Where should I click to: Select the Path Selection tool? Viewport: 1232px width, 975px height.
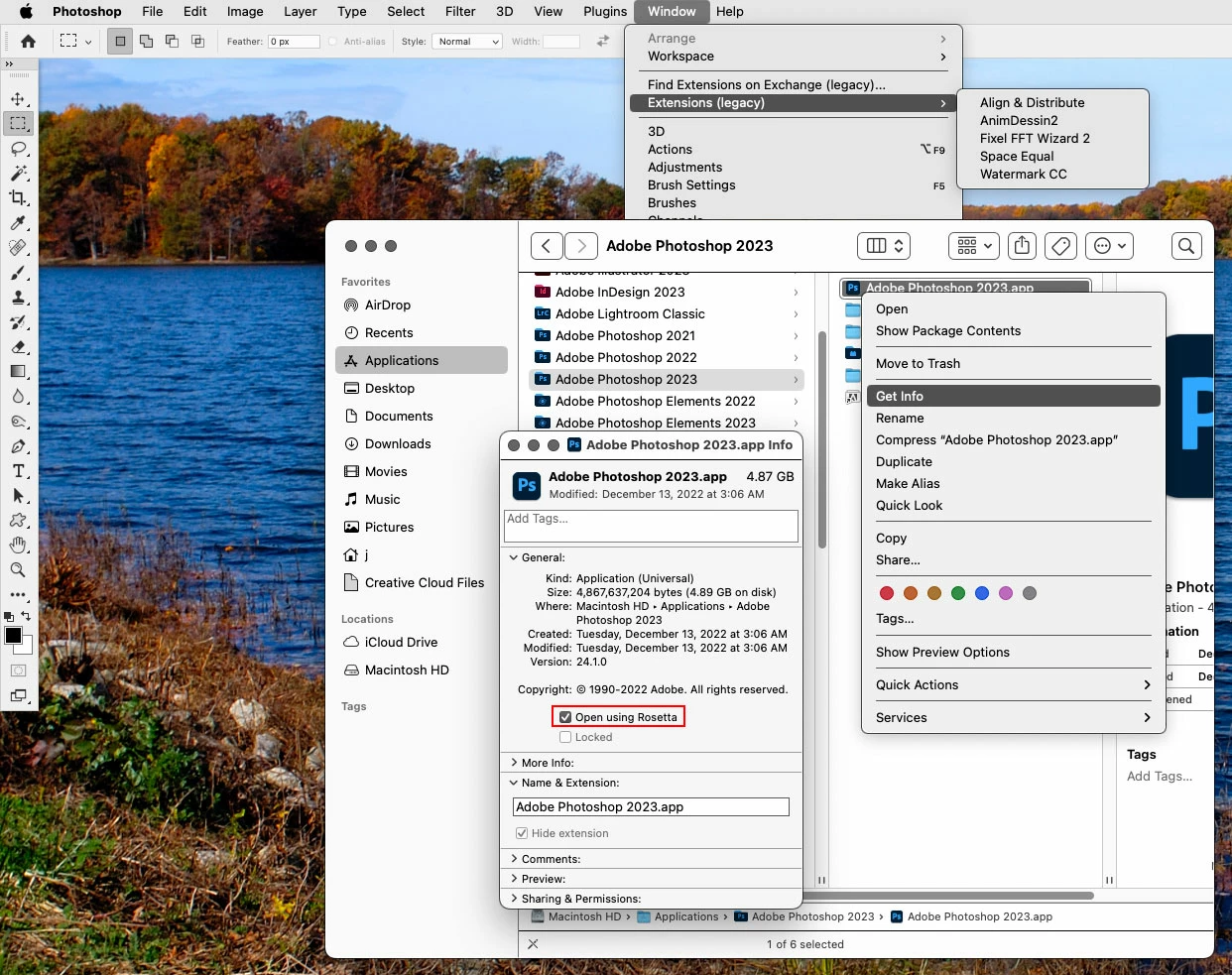(18, 496)
